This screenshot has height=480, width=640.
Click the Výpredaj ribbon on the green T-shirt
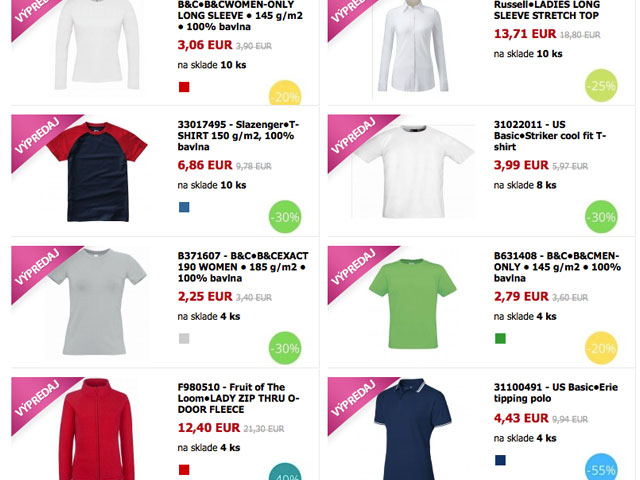355,269
